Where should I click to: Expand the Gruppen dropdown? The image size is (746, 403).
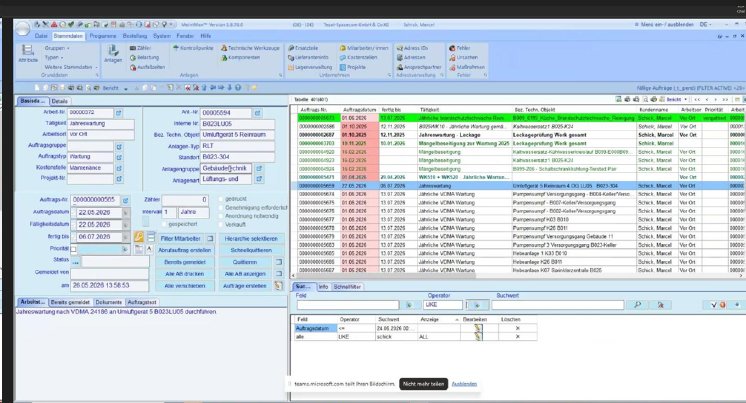[x=57, y=48]
